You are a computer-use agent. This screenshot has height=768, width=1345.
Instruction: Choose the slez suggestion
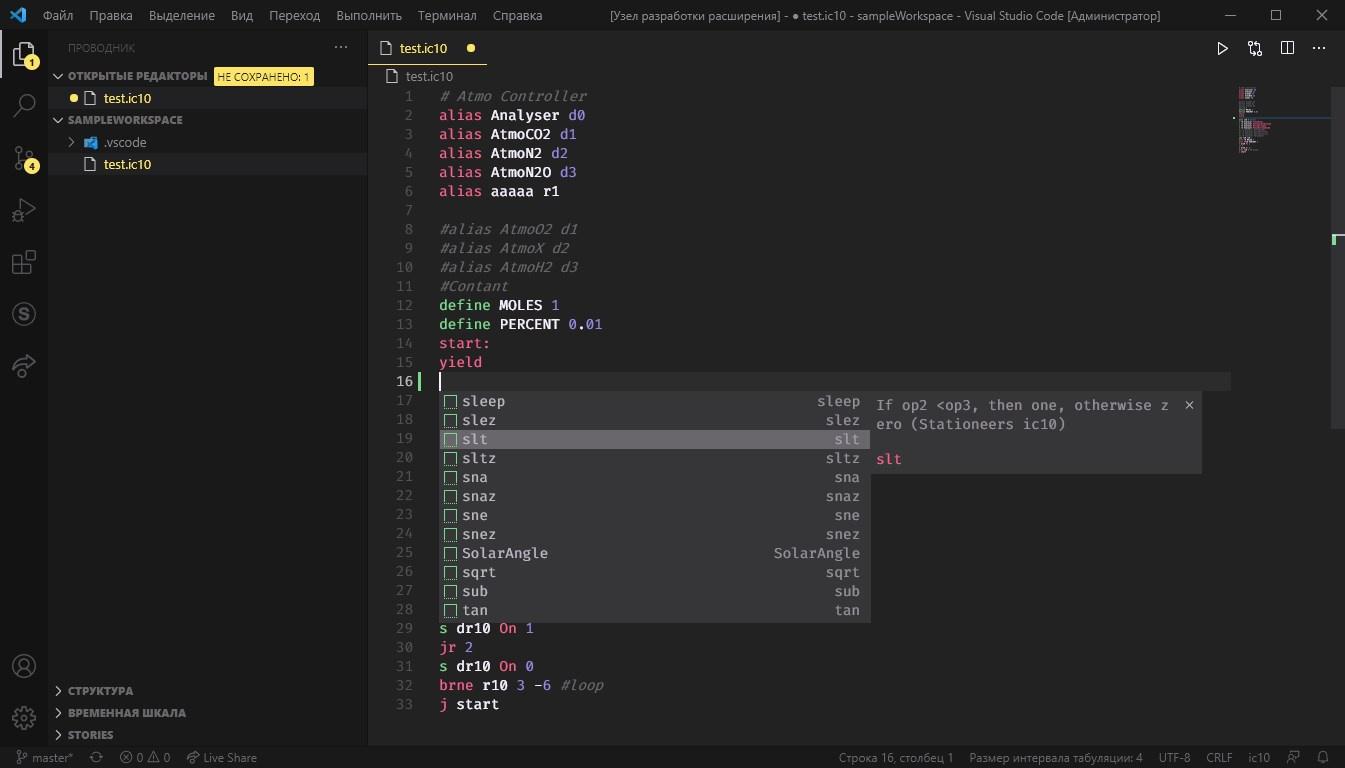coord(655,420)
